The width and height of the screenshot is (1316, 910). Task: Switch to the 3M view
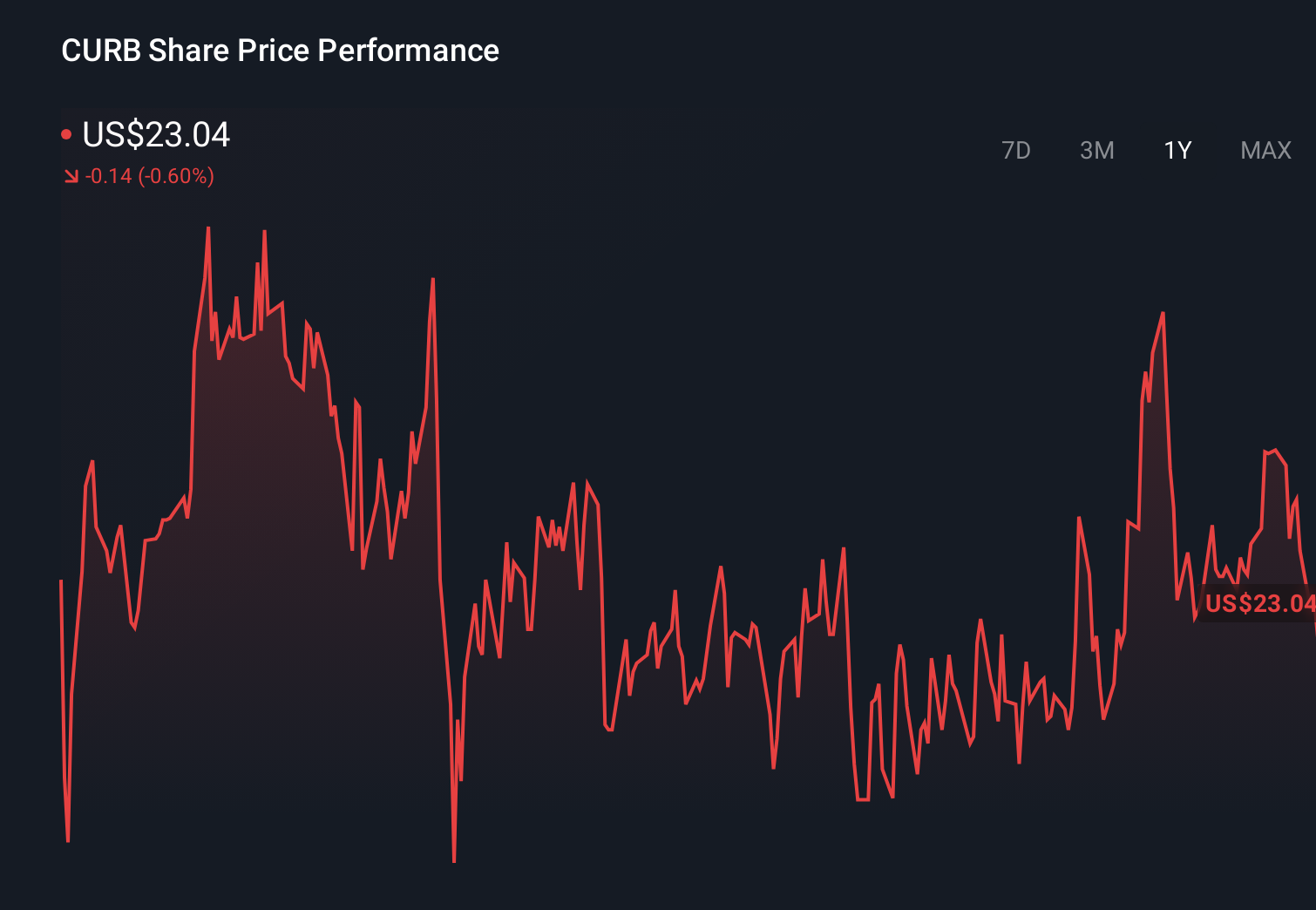pyautogui.click(x=1097, y=150)
